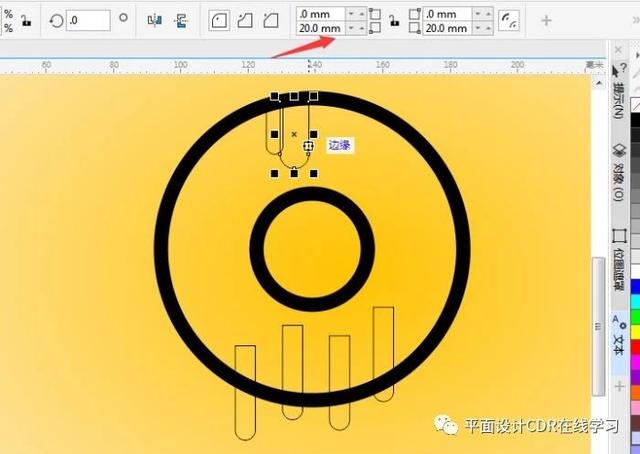Pick the black swatch in the color palette
This screenshot has height=454, width=640.
point(636,120)
